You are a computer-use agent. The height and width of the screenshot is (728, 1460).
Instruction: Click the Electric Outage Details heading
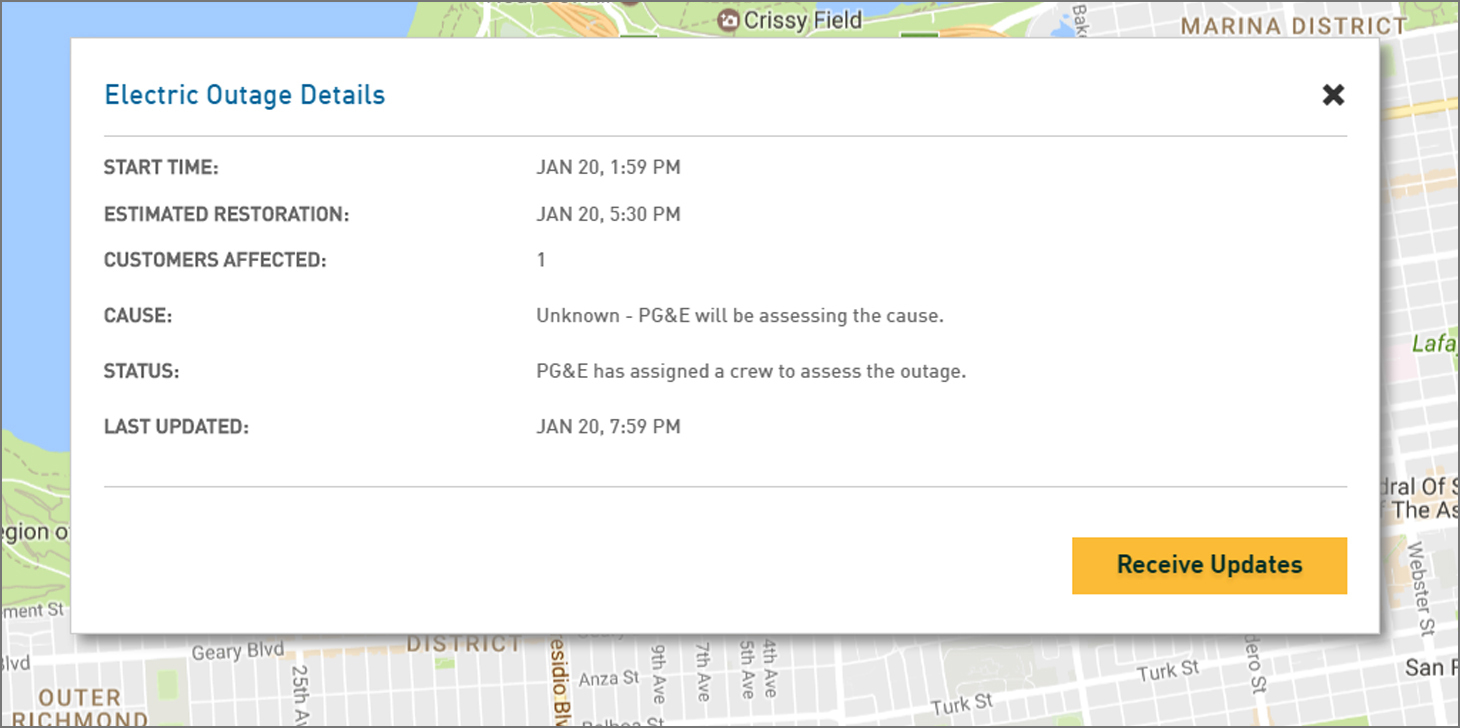(245, 95)
